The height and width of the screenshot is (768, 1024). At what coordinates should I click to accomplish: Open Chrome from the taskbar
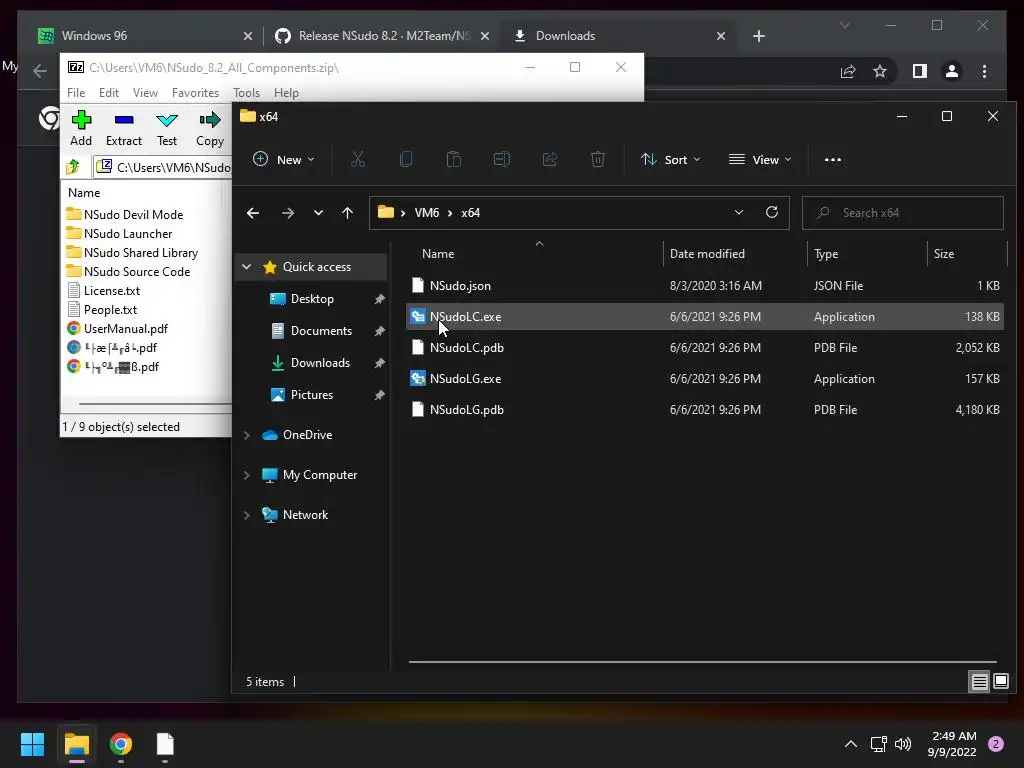(x=121, y=744)
